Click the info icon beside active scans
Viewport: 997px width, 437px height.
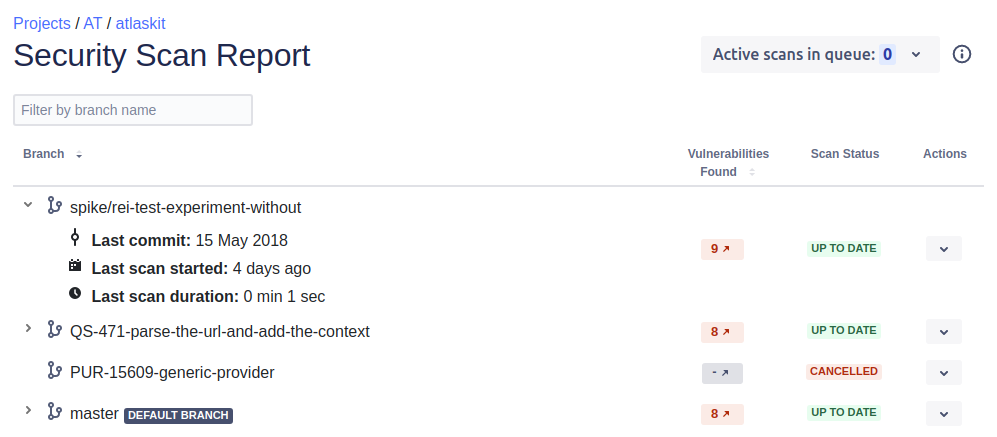pos(962,54)
